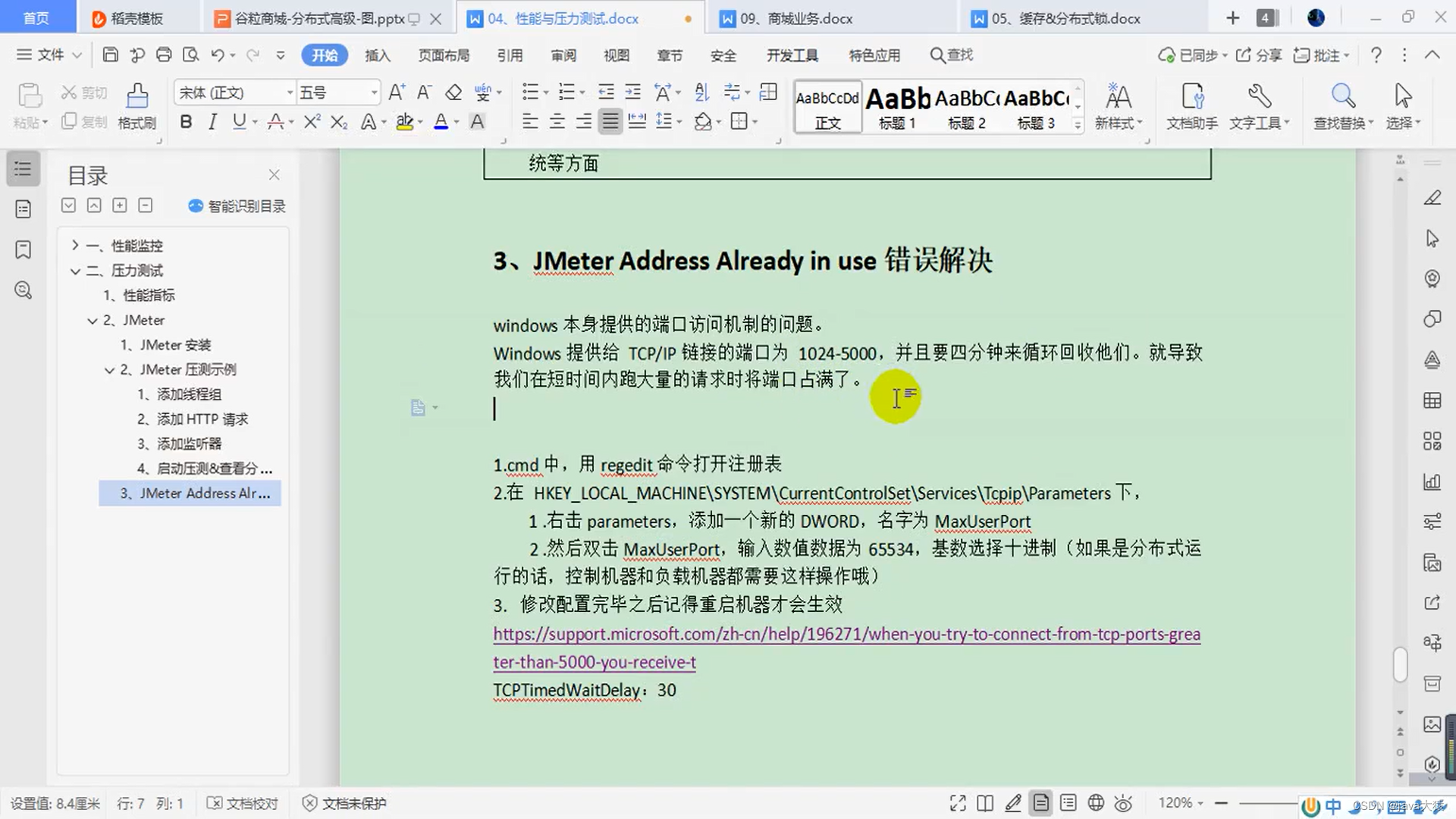Select 标题 1 heading style

(898, 108)
